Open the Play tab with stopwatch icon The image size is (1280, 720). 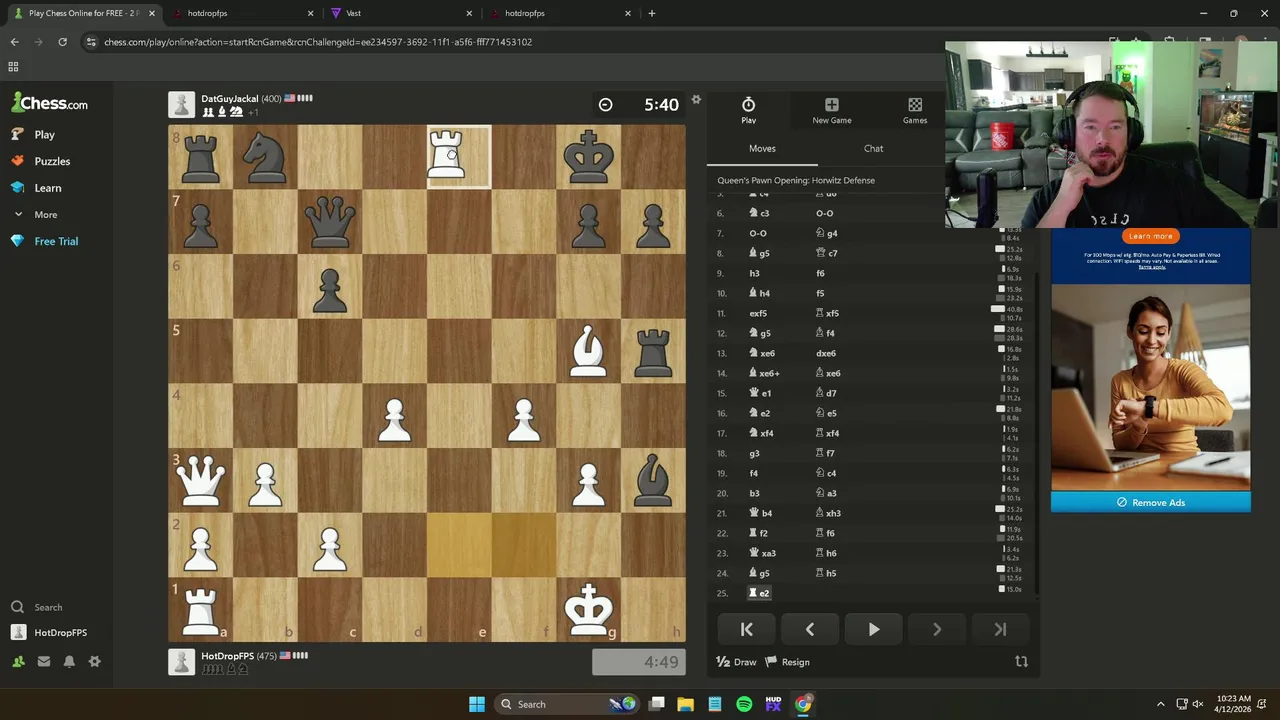click(x=748, y=110)
